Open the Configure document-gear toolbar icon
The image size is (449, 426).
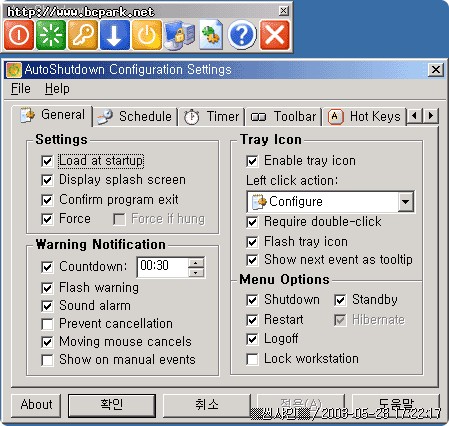pos(211,35)
